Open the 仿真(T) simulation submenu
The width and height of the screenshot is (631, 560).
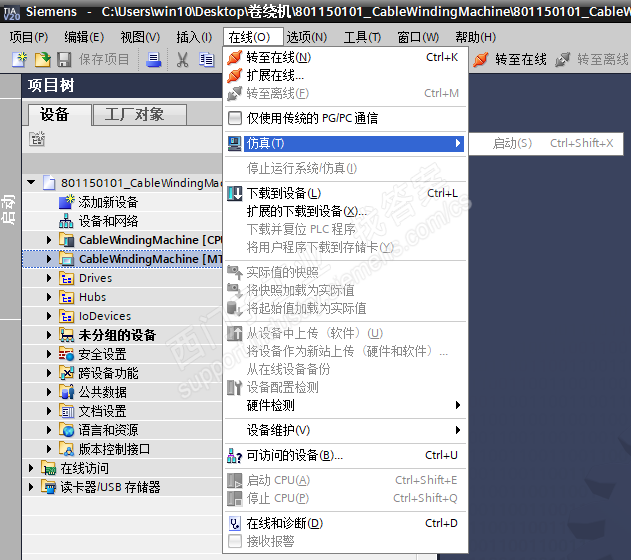345,143
